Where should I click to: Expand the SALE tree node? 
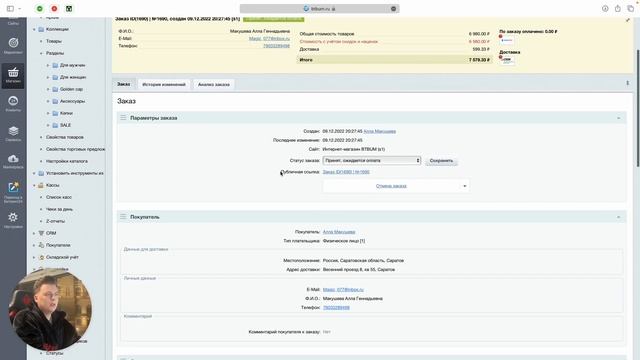pos(48,125)
